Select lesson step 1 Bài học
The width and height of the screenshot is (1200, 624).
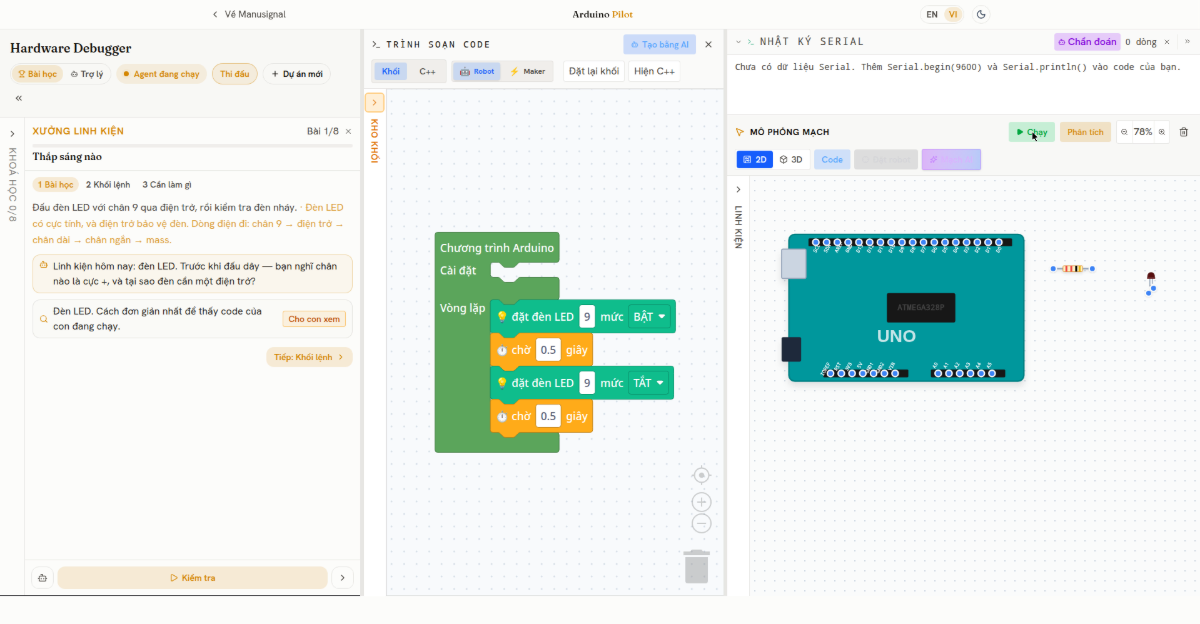55,184
